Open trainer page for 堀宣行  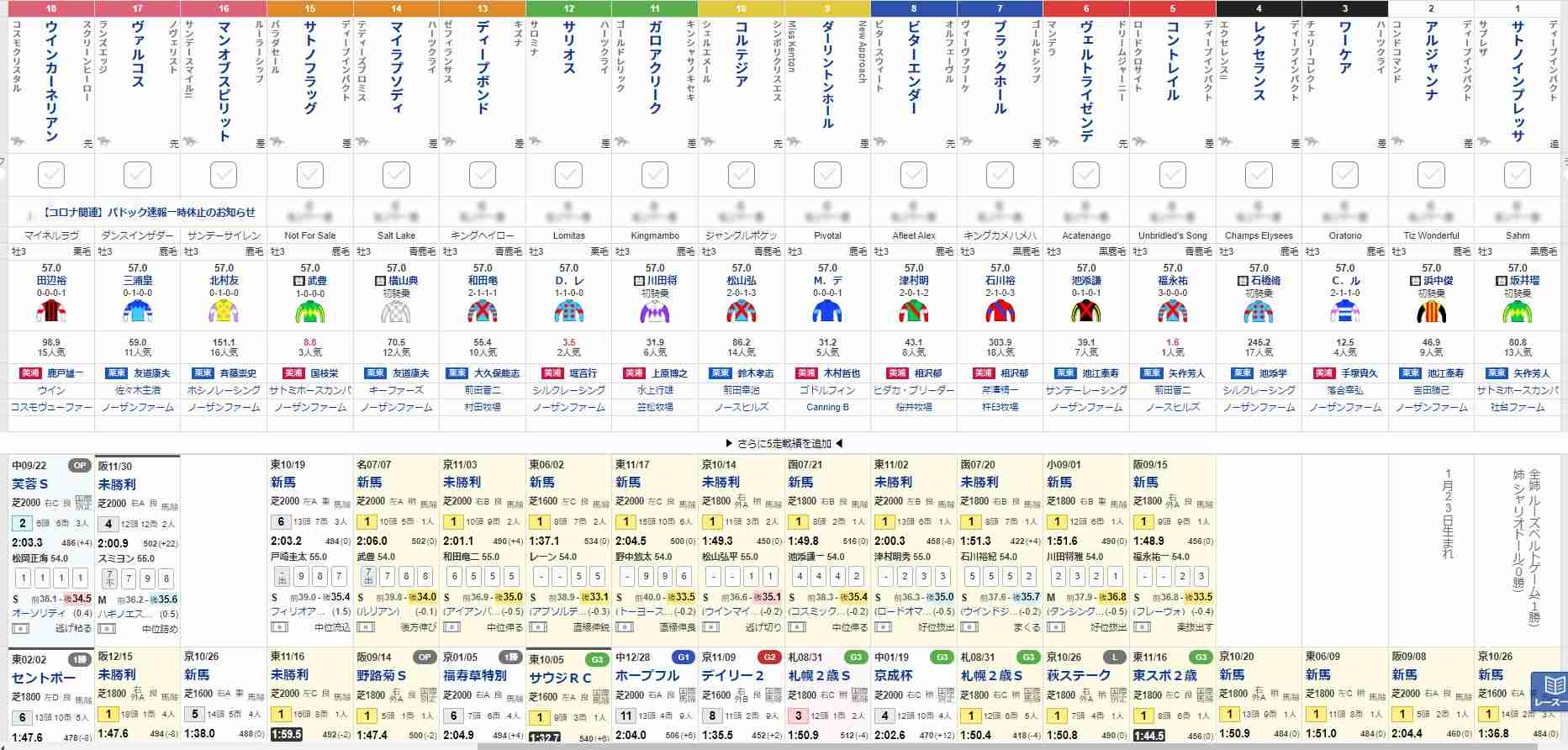point(583,373)
